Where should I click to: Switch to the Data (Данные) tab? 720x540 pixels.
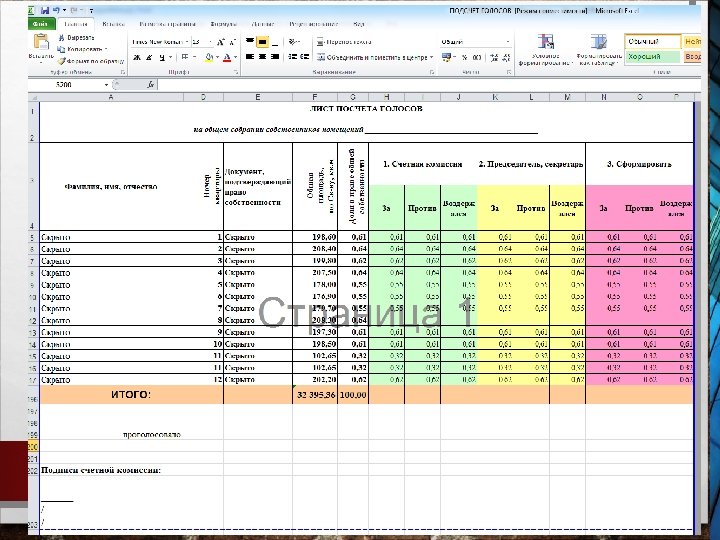263,24
